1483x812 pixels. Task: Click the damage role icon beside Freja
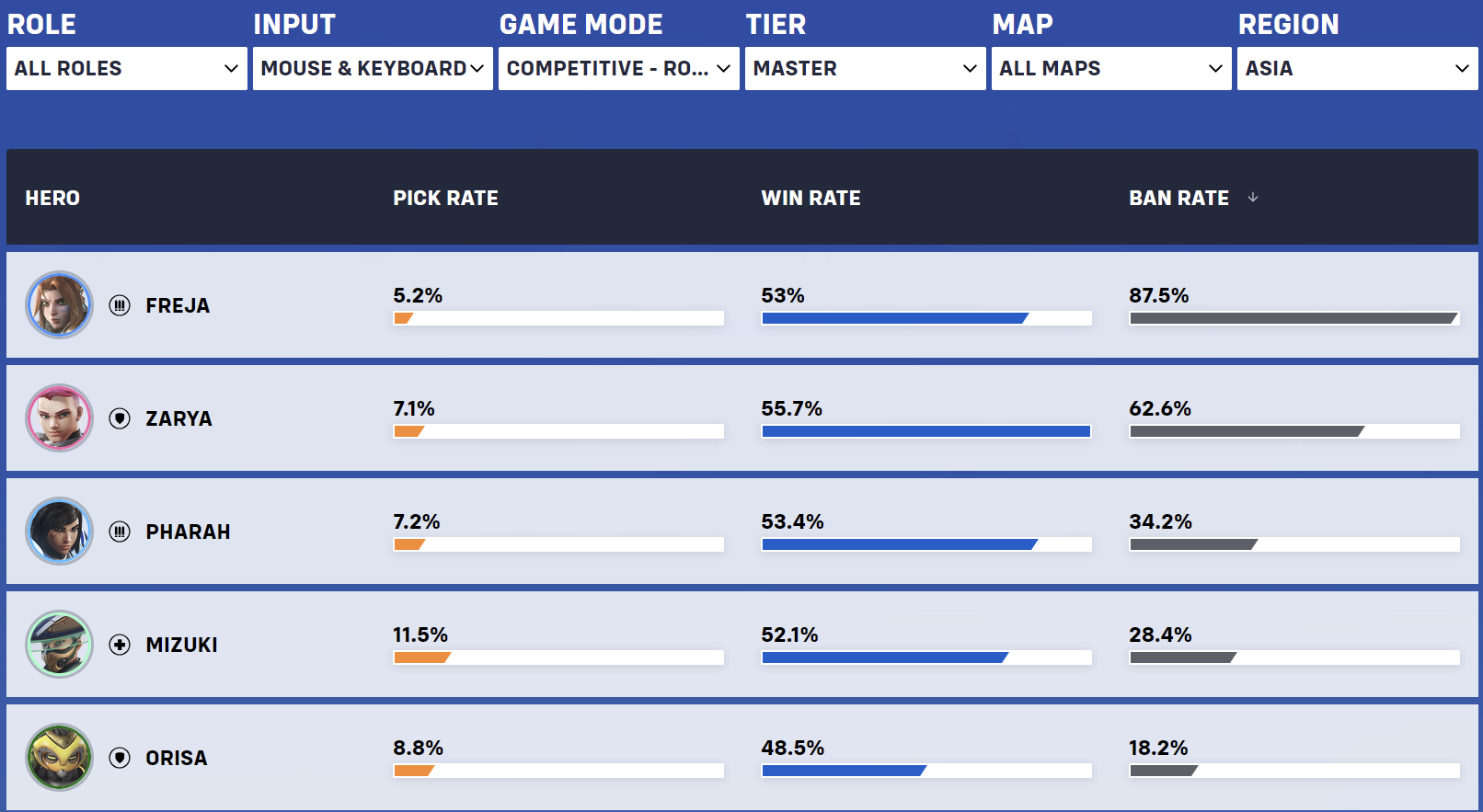(x=120, y=305)
